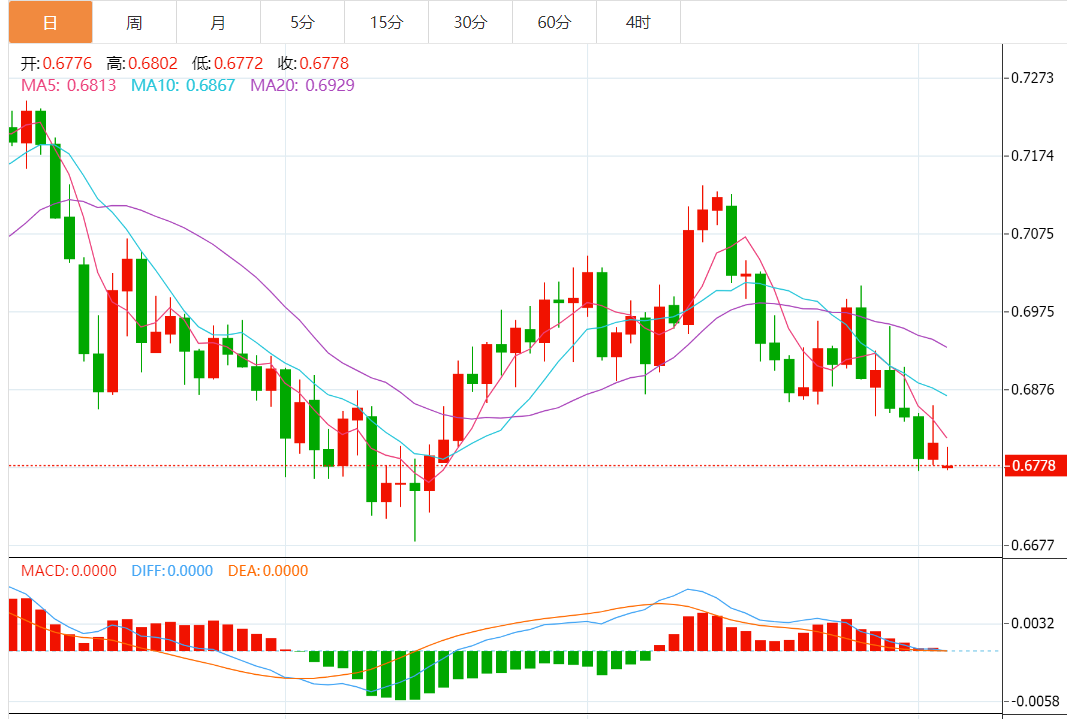Click the 0.6677 price axis label
Image resolution: width=1067 pixels, height=719 pixels.
coord(1032,545)
